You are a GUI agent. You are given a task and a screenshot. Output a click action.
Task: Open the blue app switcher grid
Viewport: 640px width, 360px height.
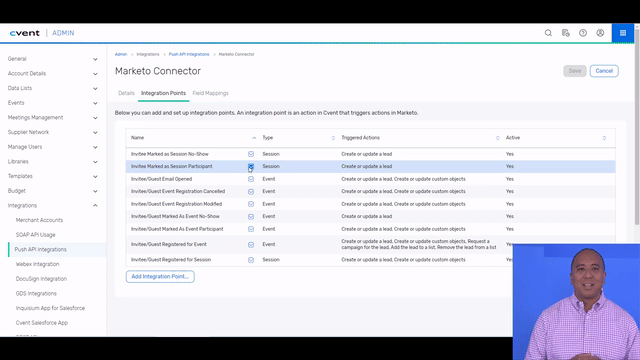pos(622,33)
